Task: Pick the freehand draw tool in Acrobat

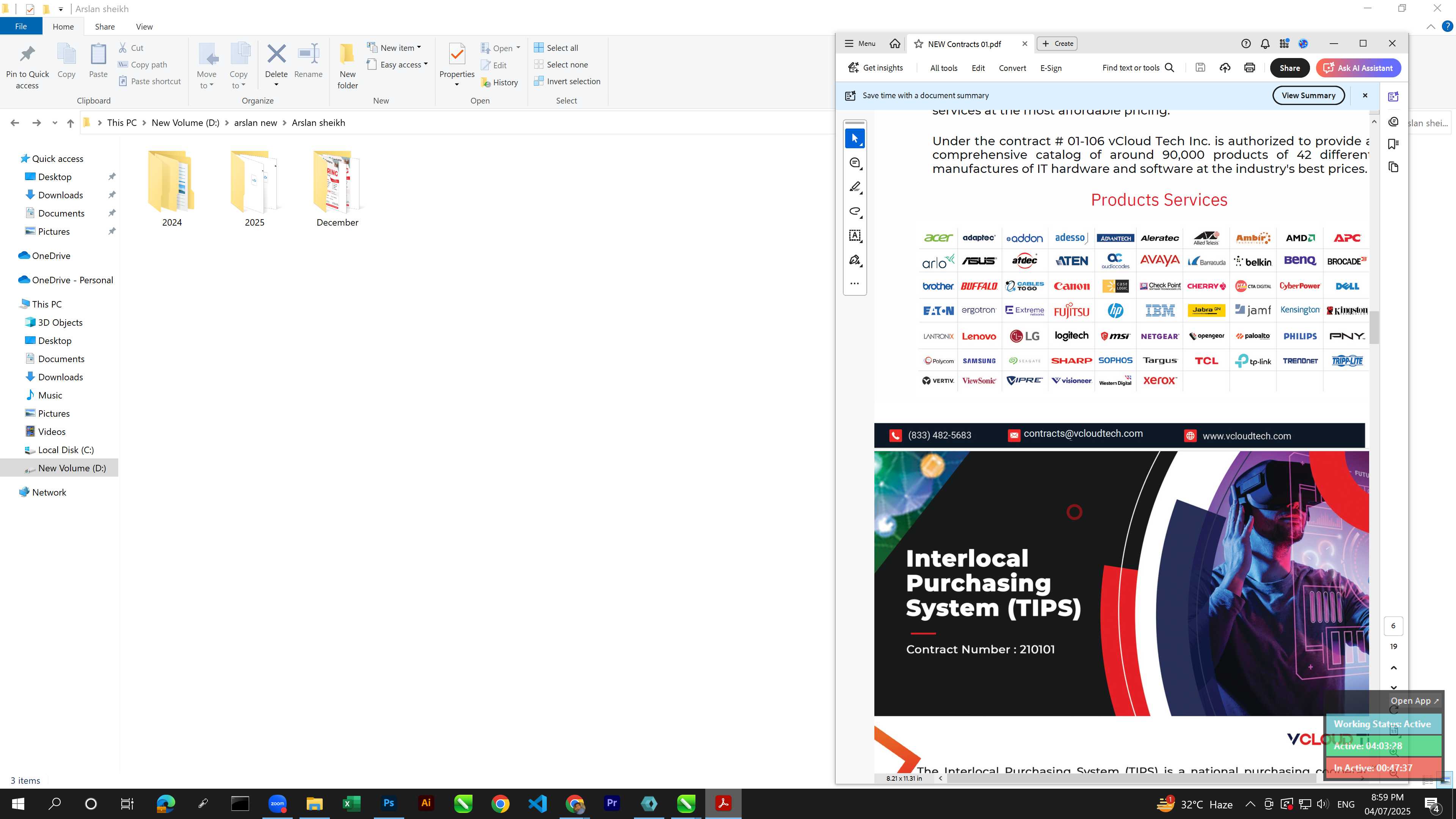Action: tap(855, 212)
